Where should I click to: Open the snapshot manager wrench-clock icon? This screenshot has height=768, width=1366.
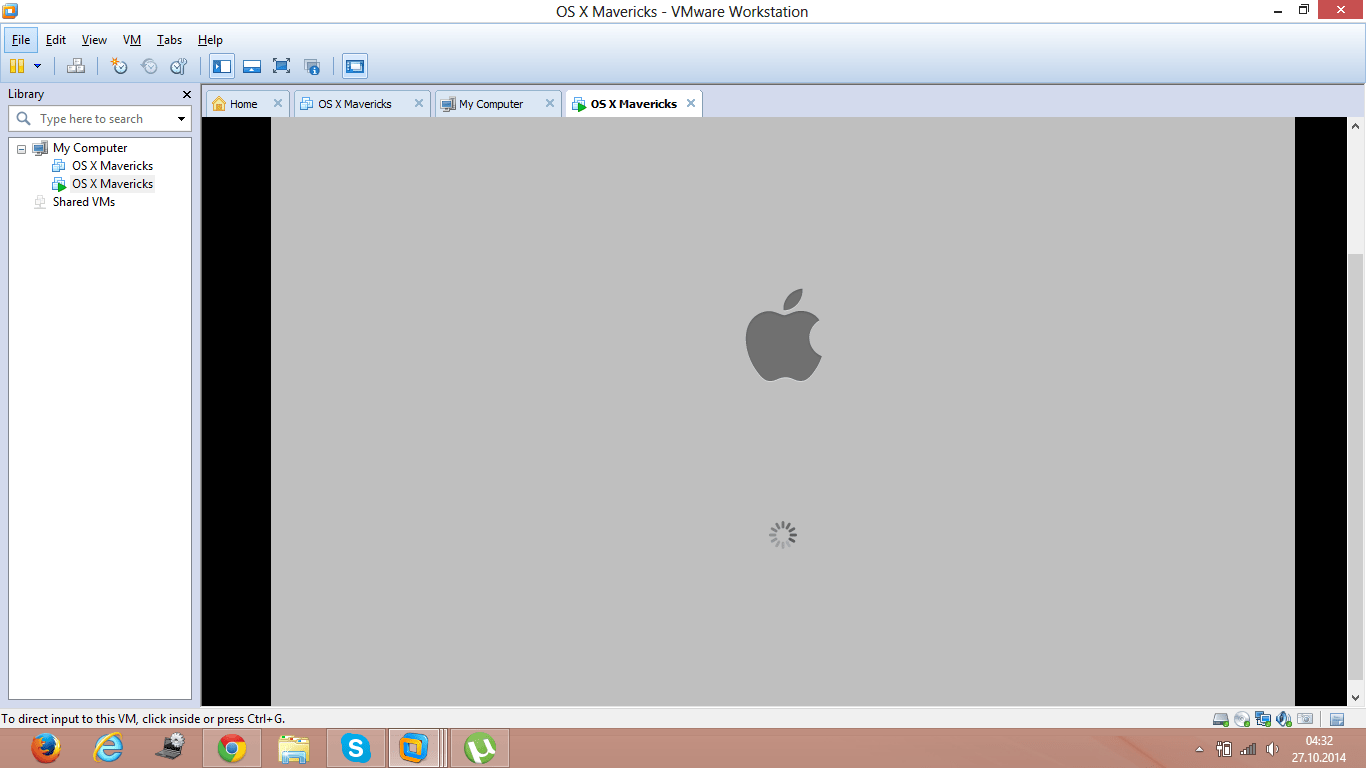point(179,66)
